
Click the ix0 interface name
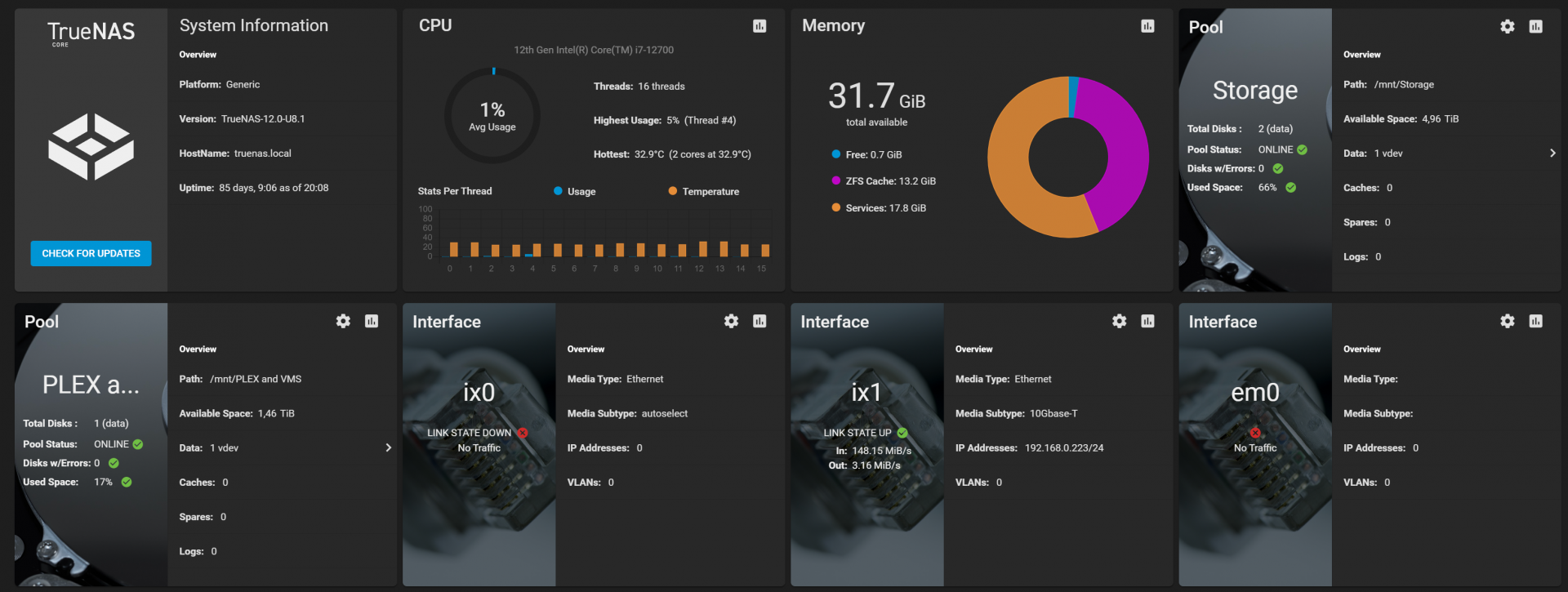click(x=479, y=393)
